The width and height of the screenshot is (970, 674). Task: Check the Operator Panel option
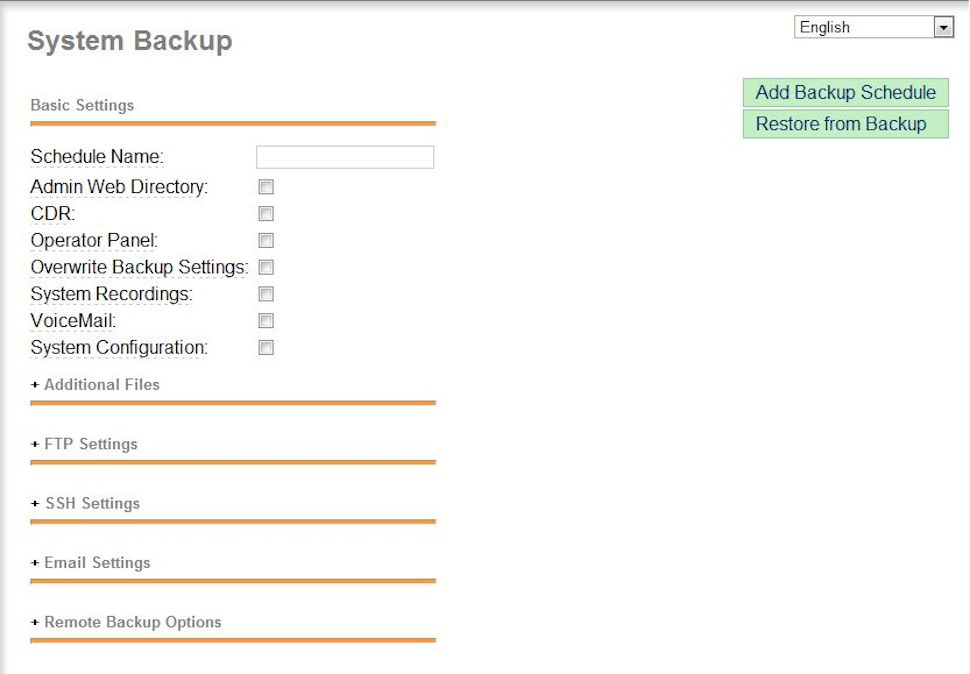[266, 241]
